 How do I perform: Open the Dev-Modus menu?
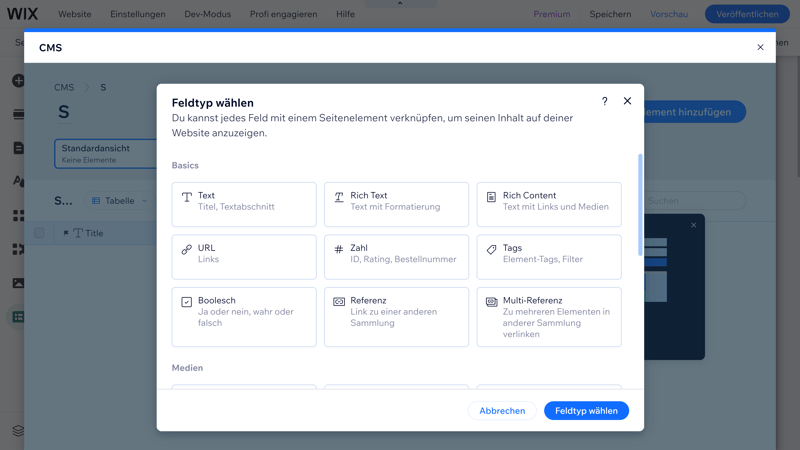click(209, 14)
